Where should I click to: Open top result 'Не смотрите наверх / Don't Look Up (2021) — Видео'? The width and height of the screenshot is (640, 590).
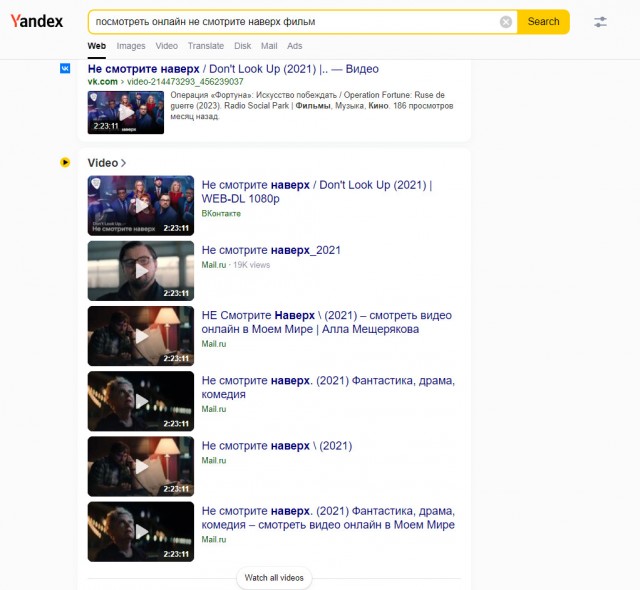pos(233,69)
